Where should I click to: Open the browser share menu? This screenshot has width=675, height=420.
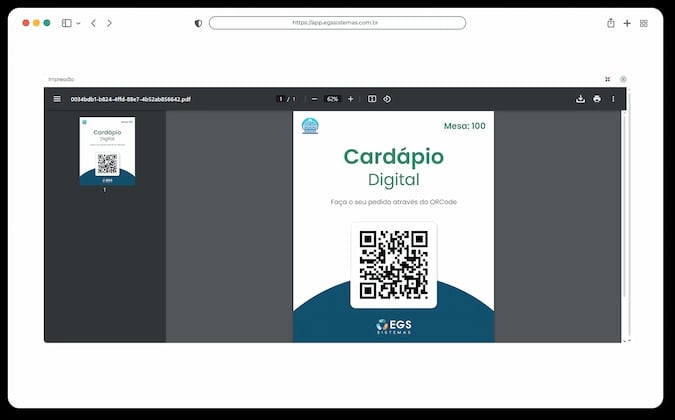tap(611, 23)
